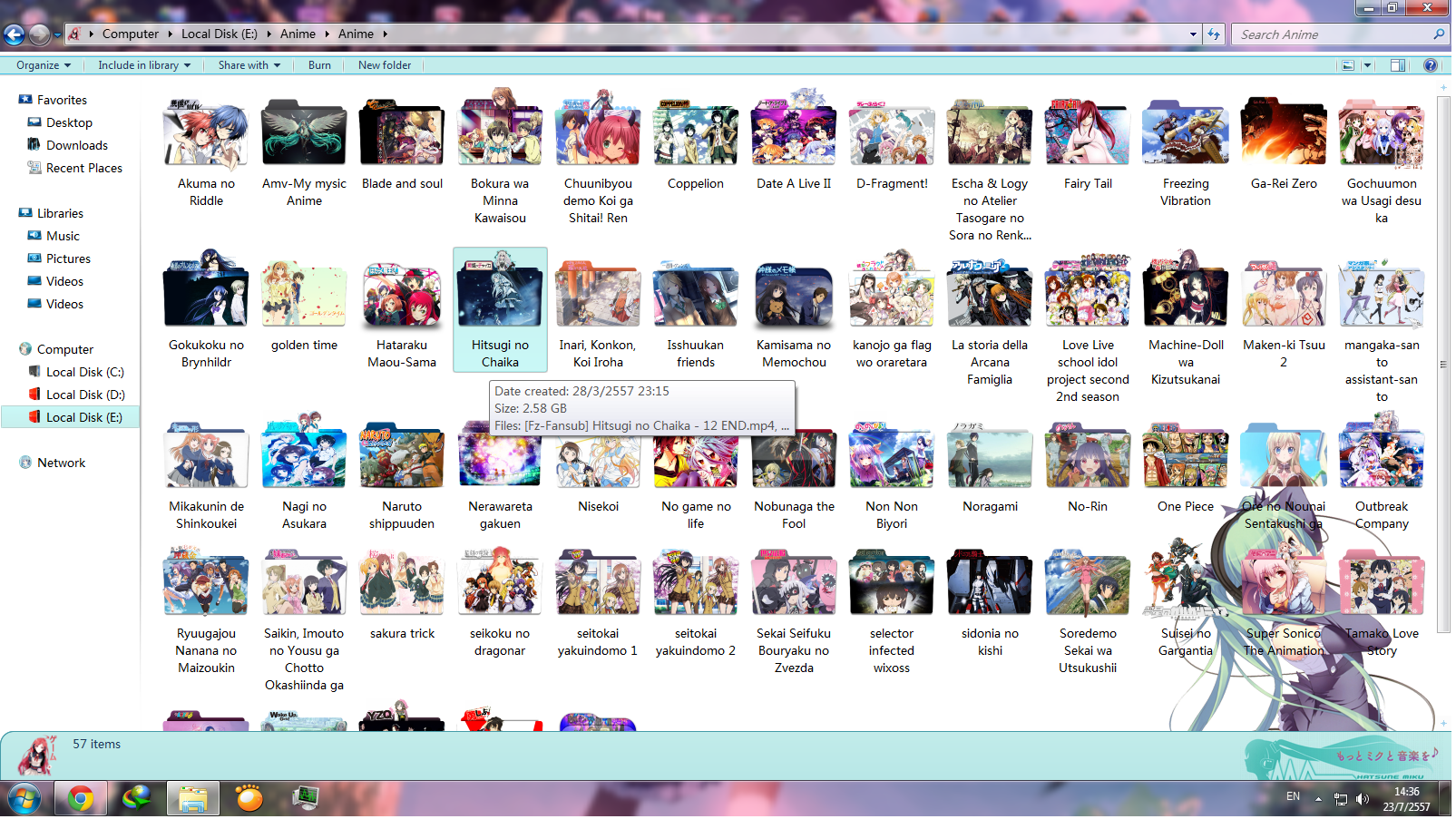Click New folder in the toolbar

click(385, 65)
